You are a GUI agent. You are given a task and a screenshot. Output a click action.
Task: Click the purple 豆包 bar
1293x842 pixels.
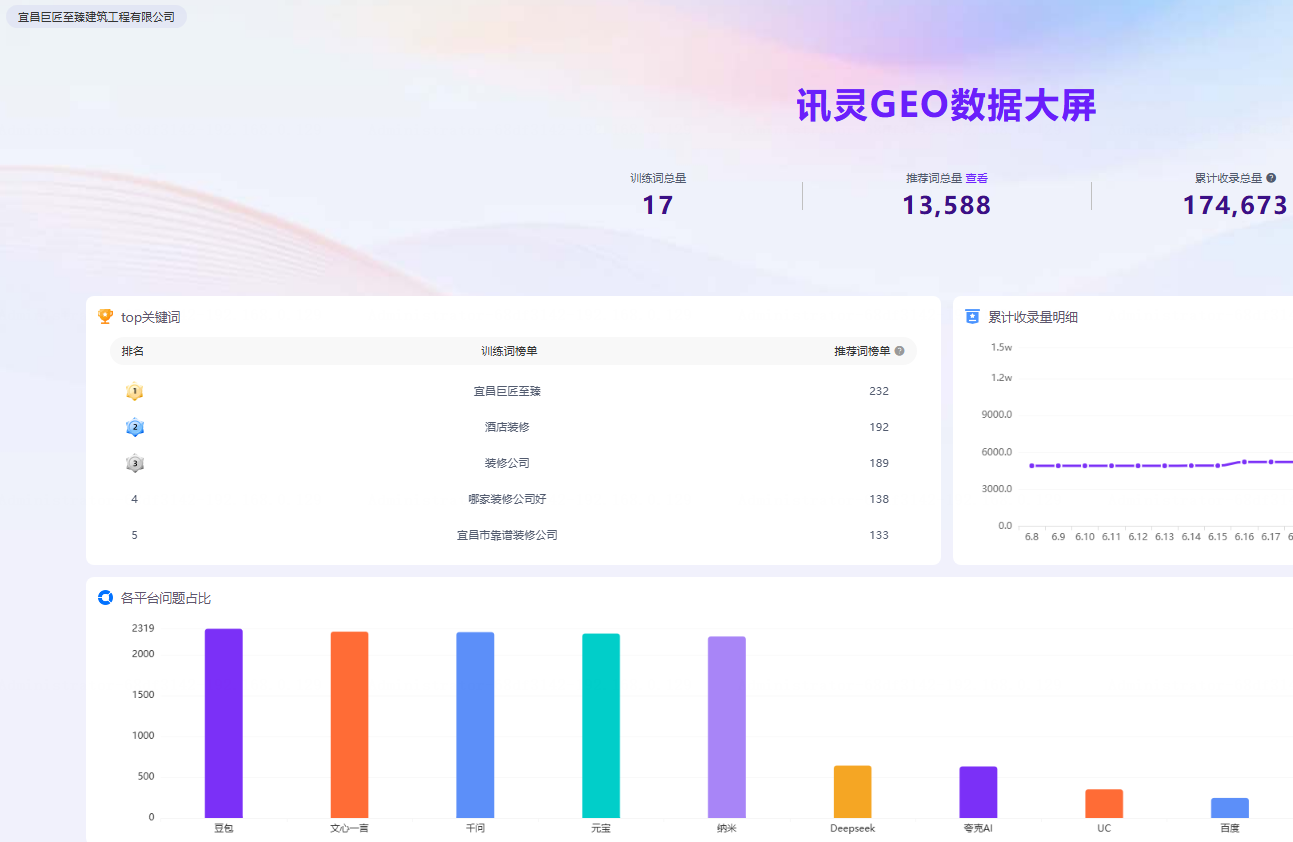click(x=224, y=723)
